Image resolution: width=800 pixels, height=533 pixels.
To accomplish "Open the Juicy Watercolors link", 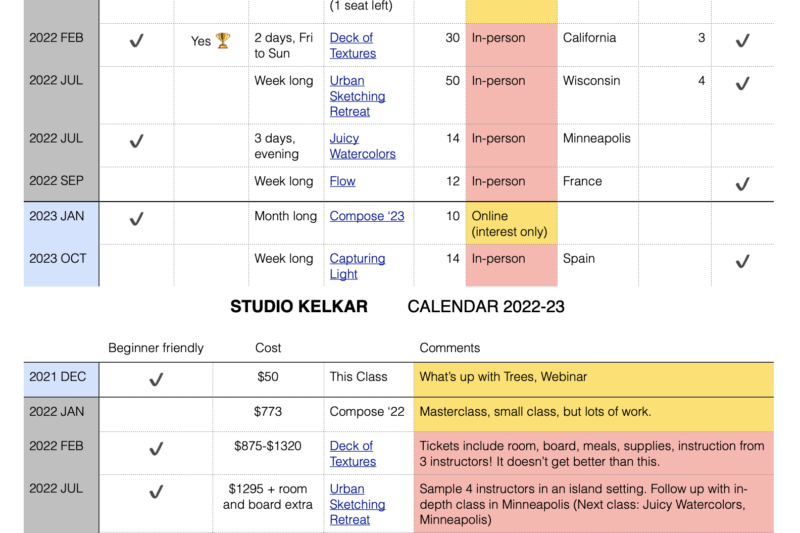I will click(362, 146).
